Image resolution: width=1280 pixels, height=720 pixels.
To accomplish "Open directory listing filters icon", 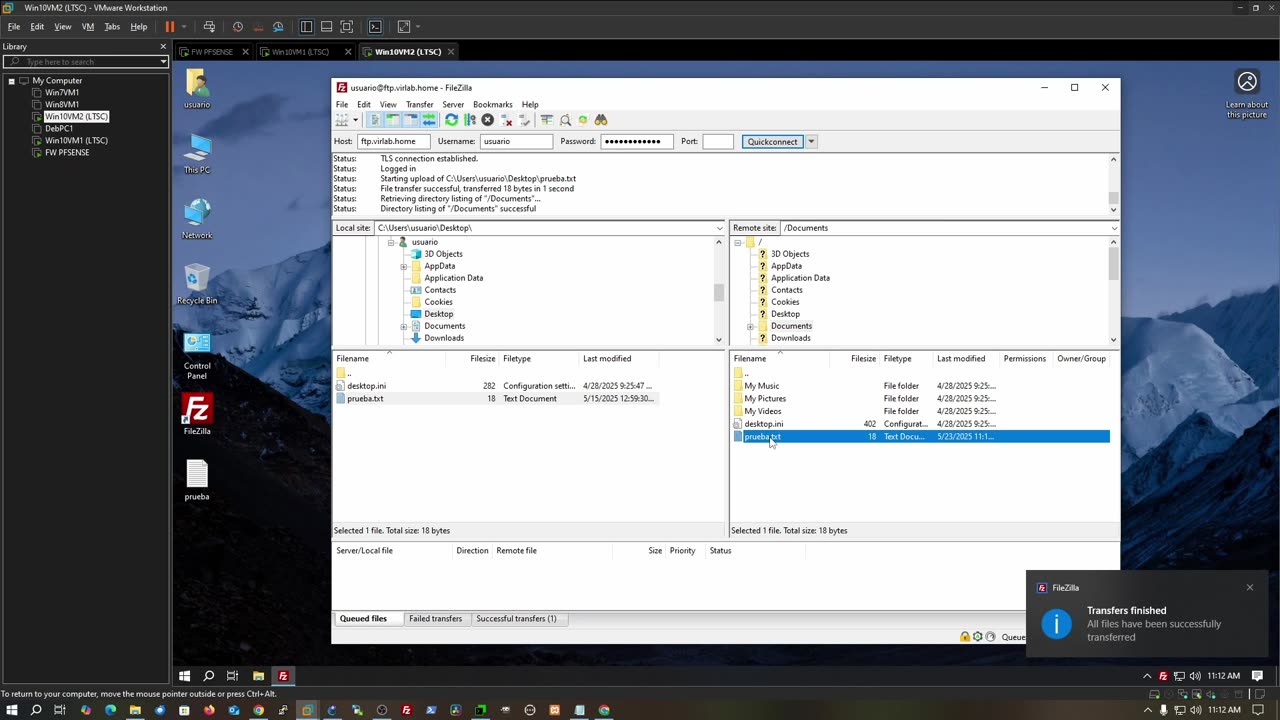I will tap(546, 120).
